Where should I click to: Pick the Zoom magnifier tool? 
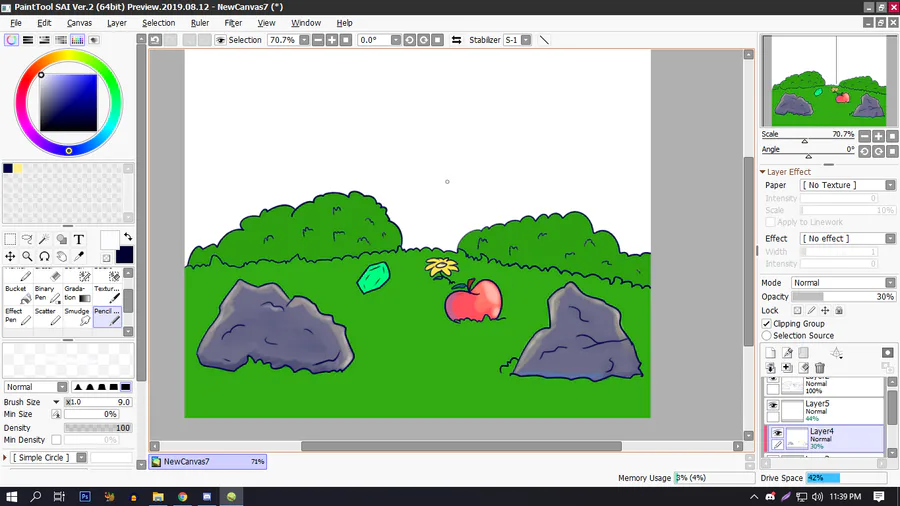click(x=27, y=256)
